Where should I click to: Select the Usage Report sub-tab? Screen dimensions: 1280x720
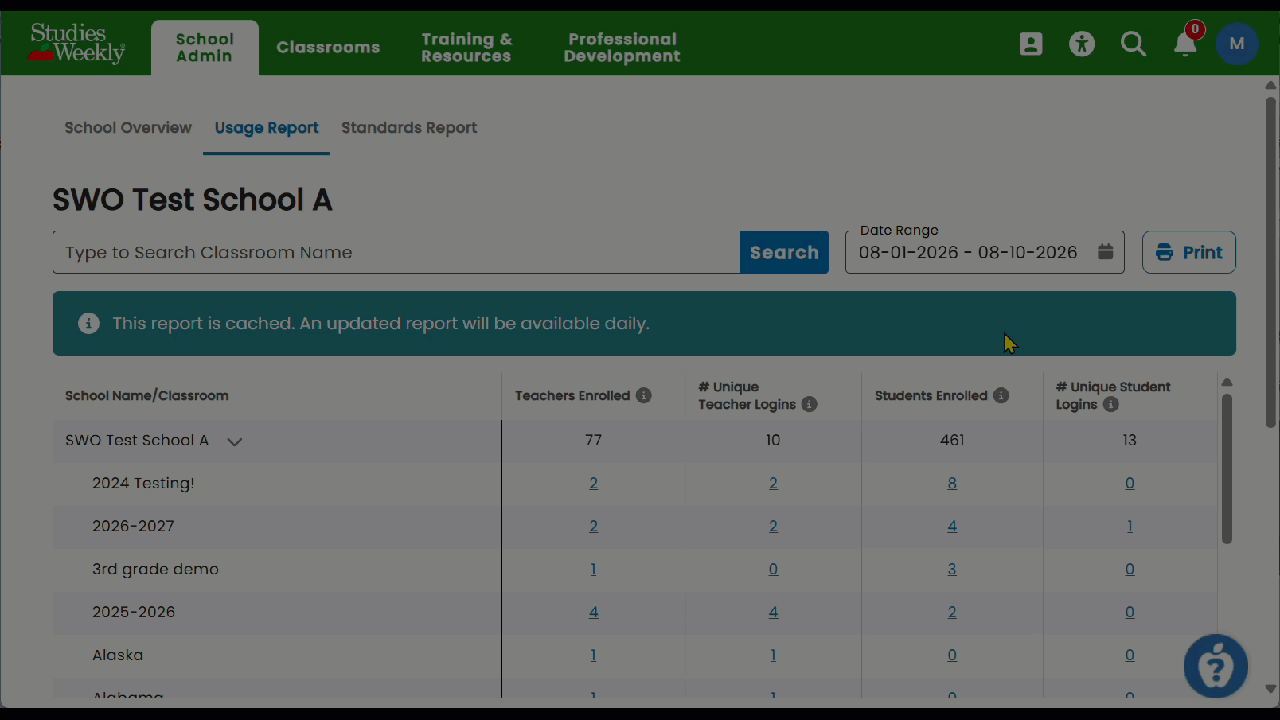267,128
